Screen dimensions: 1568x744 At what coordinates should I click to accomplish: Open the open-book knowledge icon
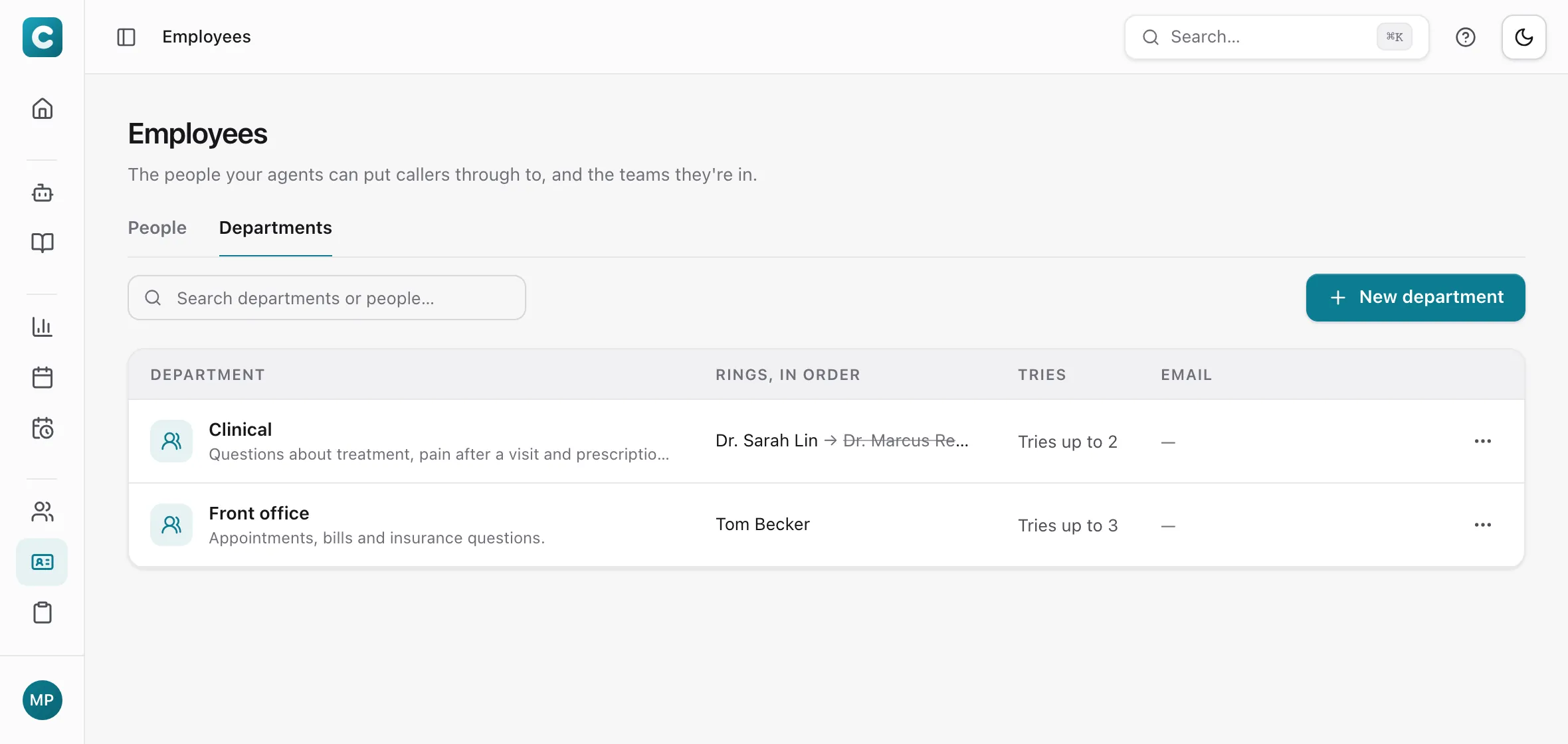pos(43,242)
